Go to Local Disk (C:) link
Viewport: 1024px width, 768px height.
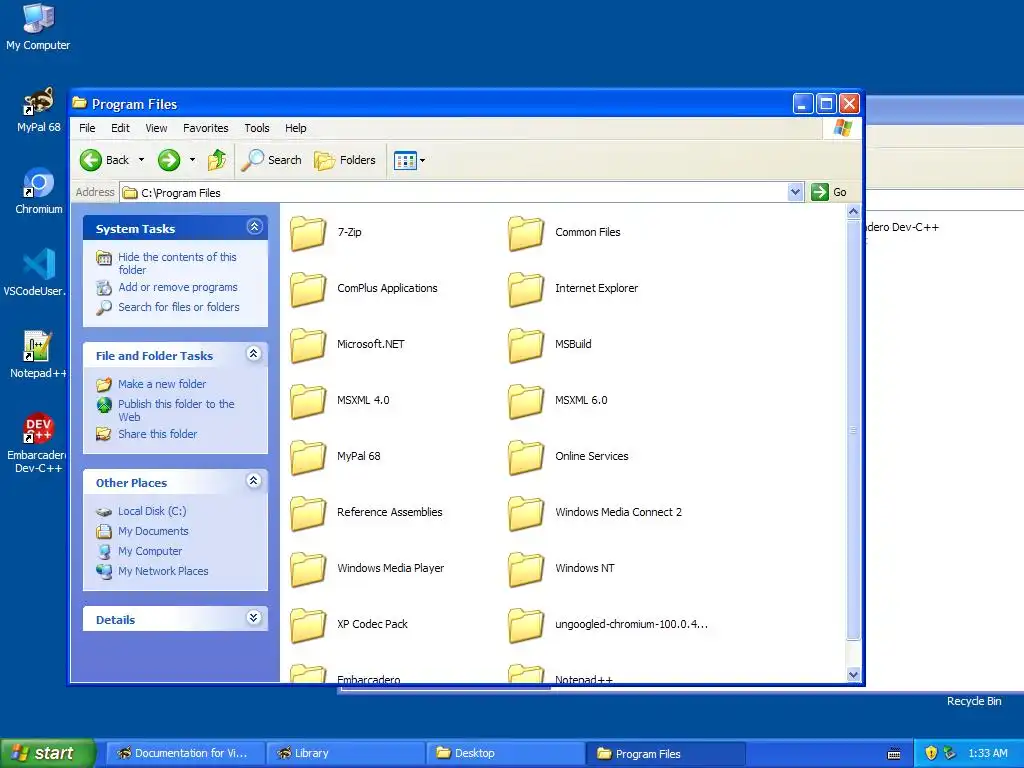[152, 511]
